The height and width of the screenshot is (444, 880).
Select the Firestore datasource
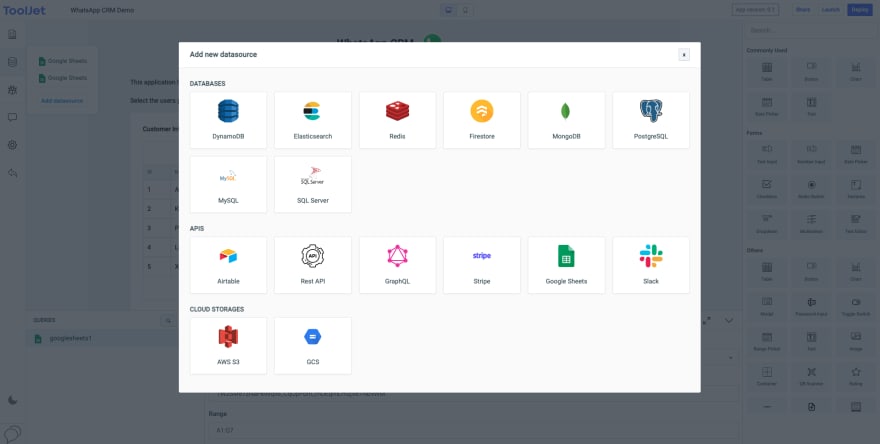tap(482, 120)
